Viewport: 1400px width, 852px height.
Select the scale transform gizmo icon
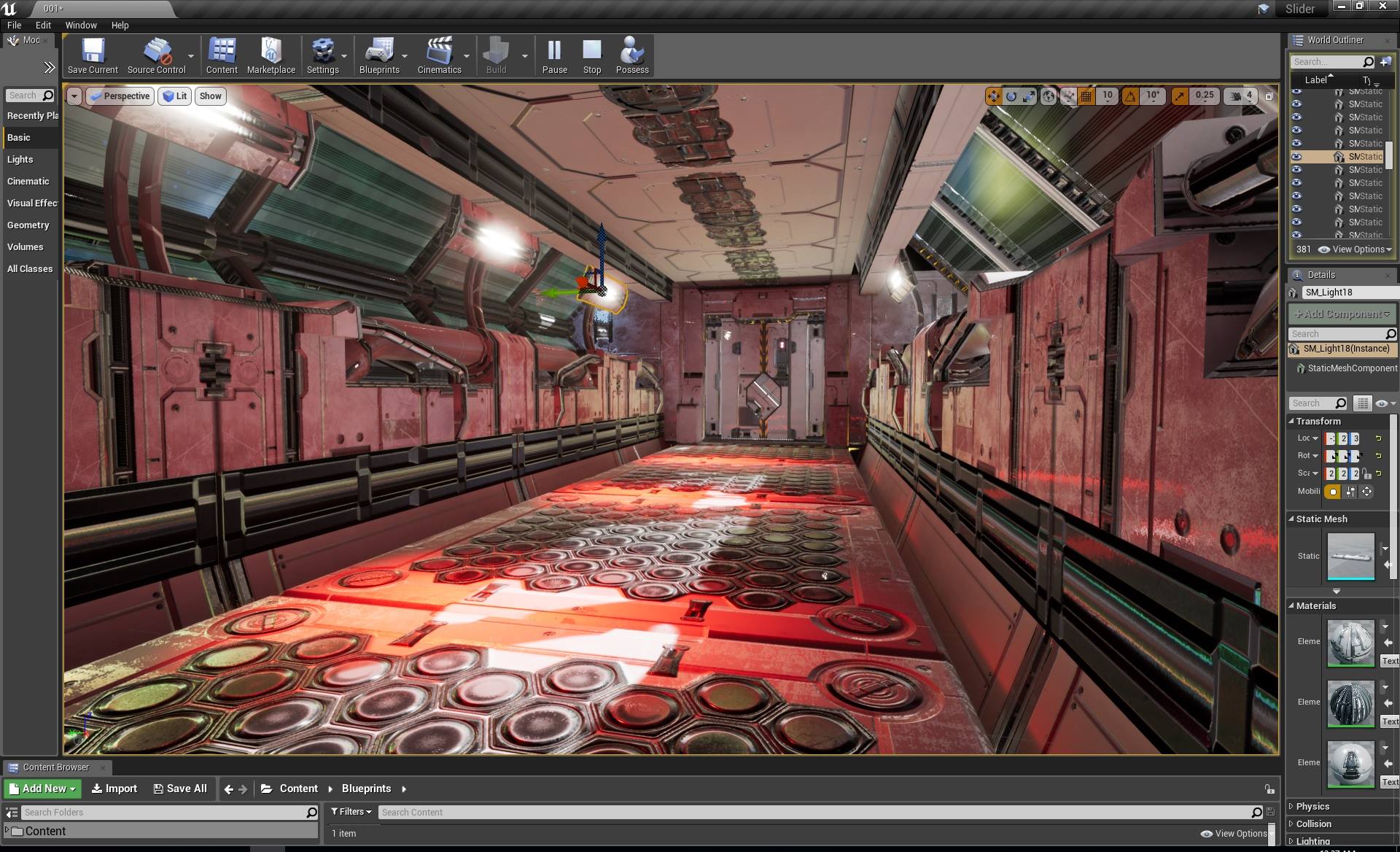1029,96
